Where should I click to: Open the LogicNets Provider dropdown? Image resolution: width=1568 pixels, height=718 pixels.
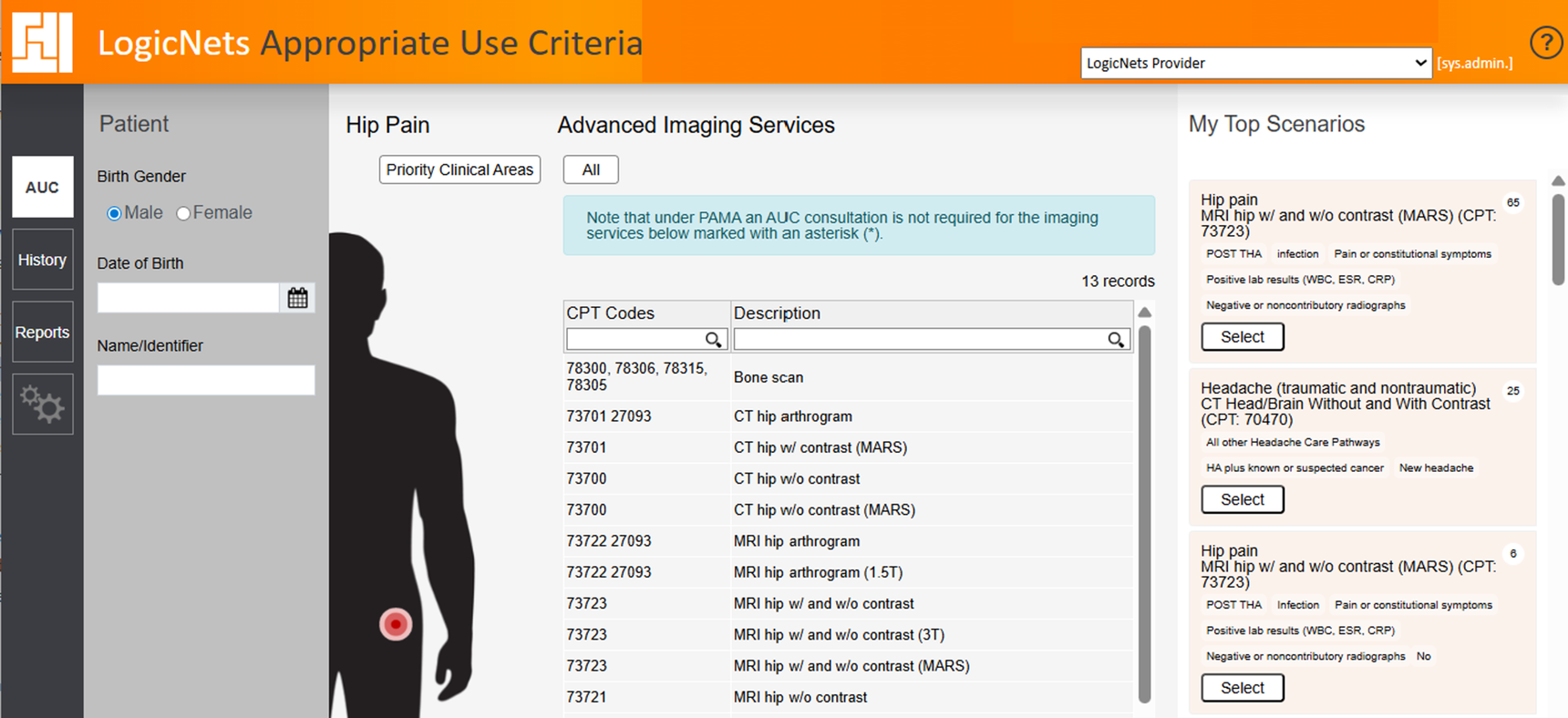pos(1255,63)
